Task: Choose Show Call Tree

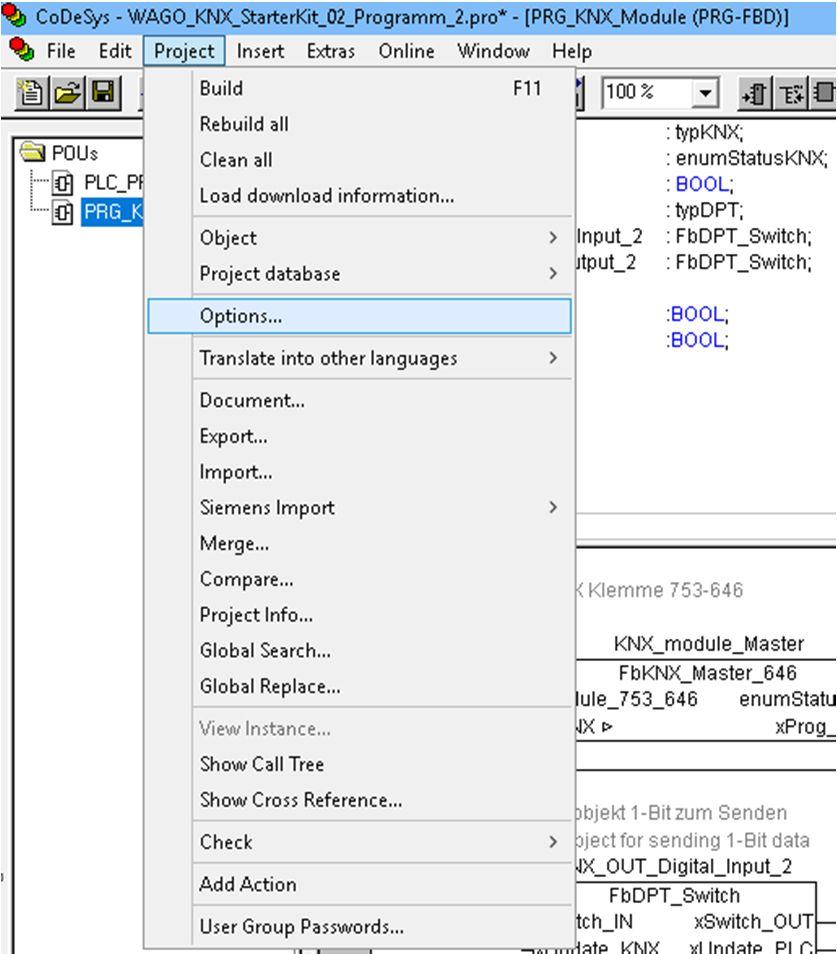Action: click(359, 764)
